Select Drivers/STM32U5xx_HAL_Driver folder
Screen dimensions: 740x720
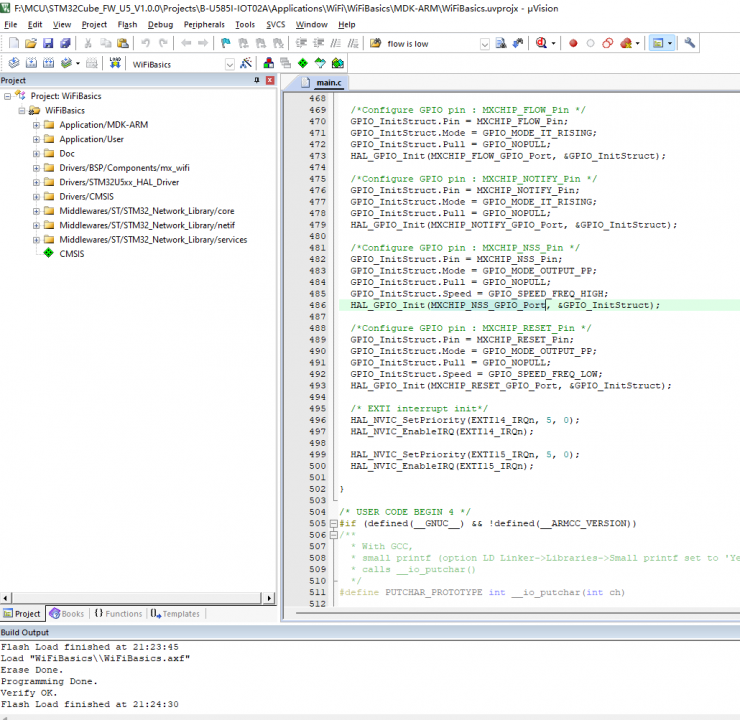click(119, 182)
